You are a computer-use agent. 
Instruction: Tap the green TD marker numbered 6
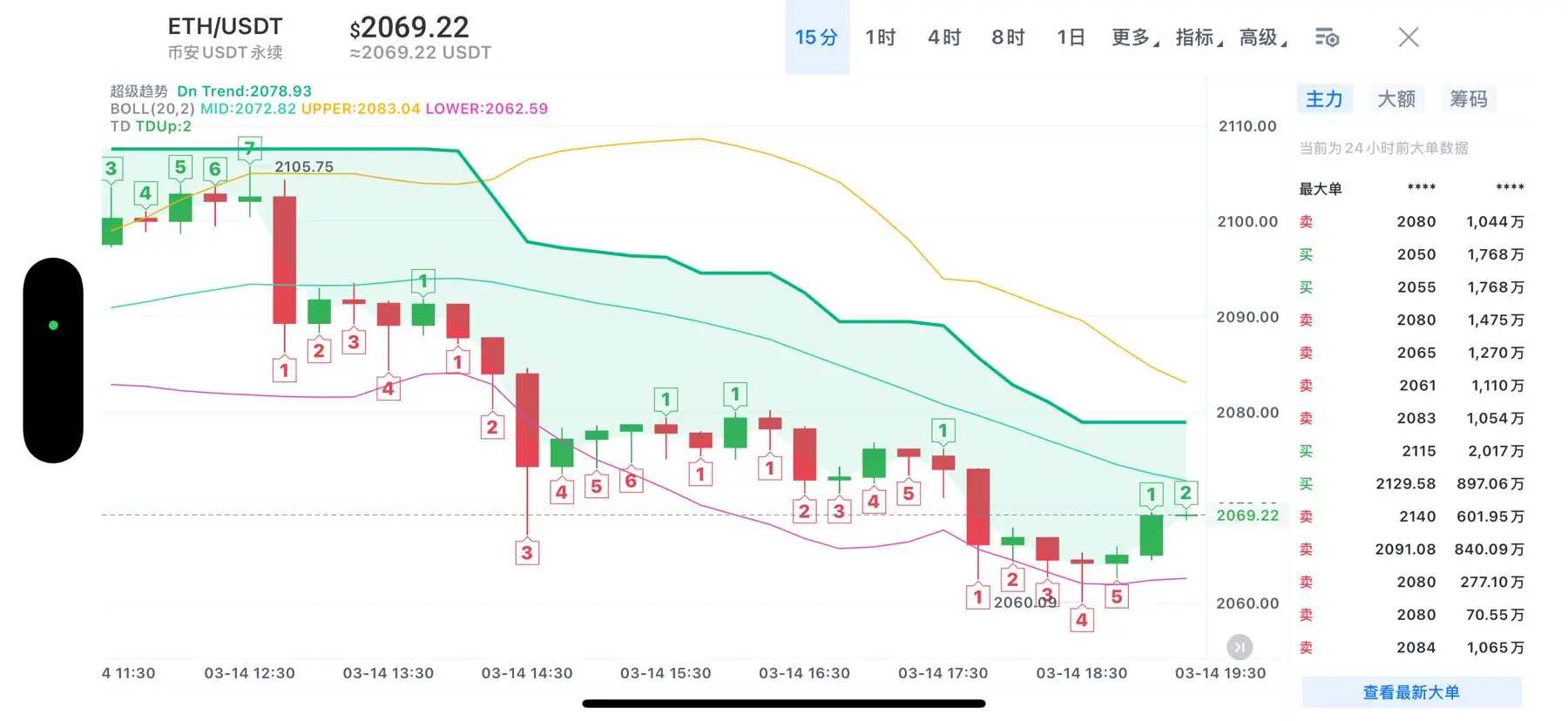(x=215, y=168)
